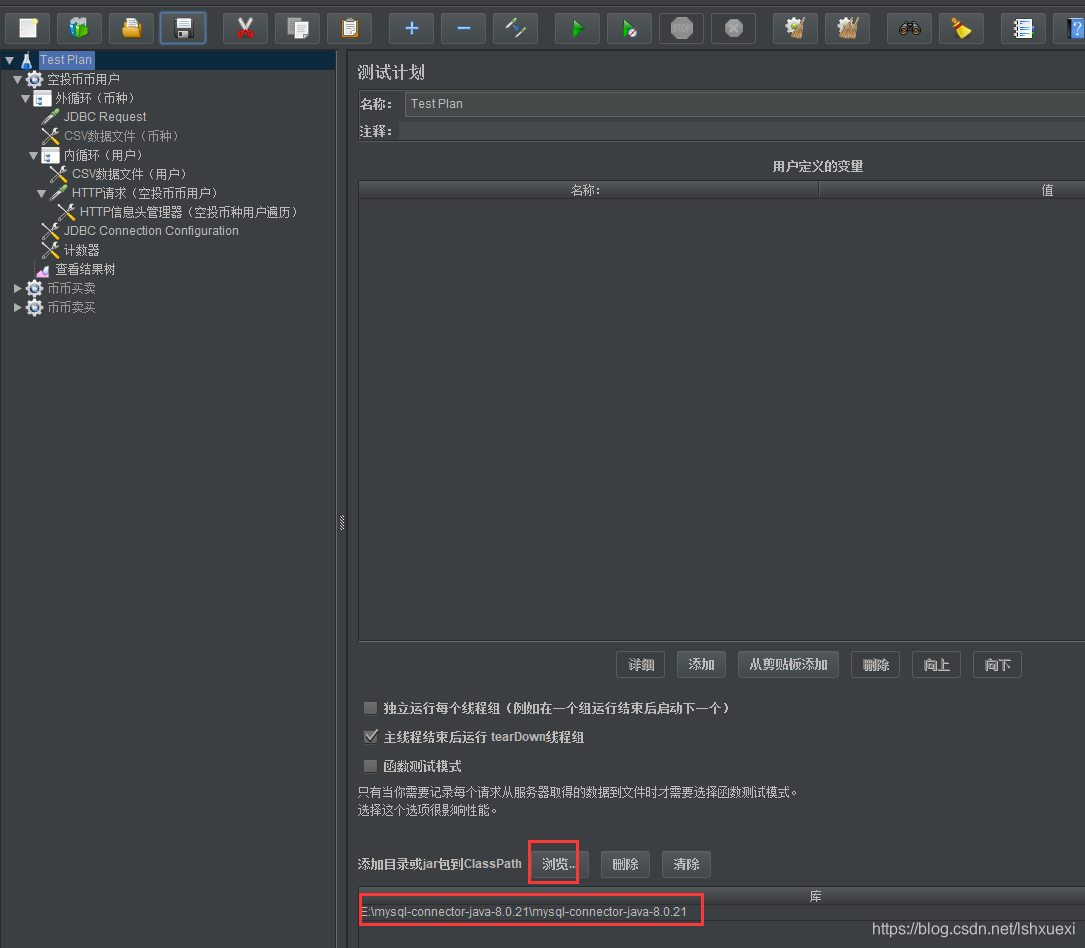Click gear icon of 空投币币用户 thread group
This screenshot has width=1085, height=948.
tap(34, 79)
